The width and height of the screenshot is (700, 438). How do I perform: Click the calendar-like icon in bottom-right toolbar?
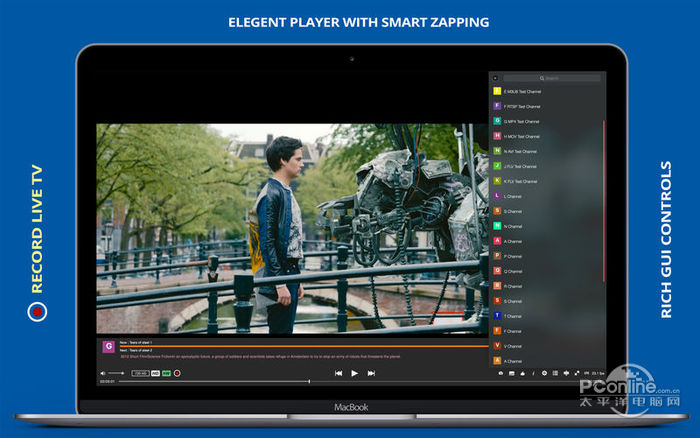[512, 373]
